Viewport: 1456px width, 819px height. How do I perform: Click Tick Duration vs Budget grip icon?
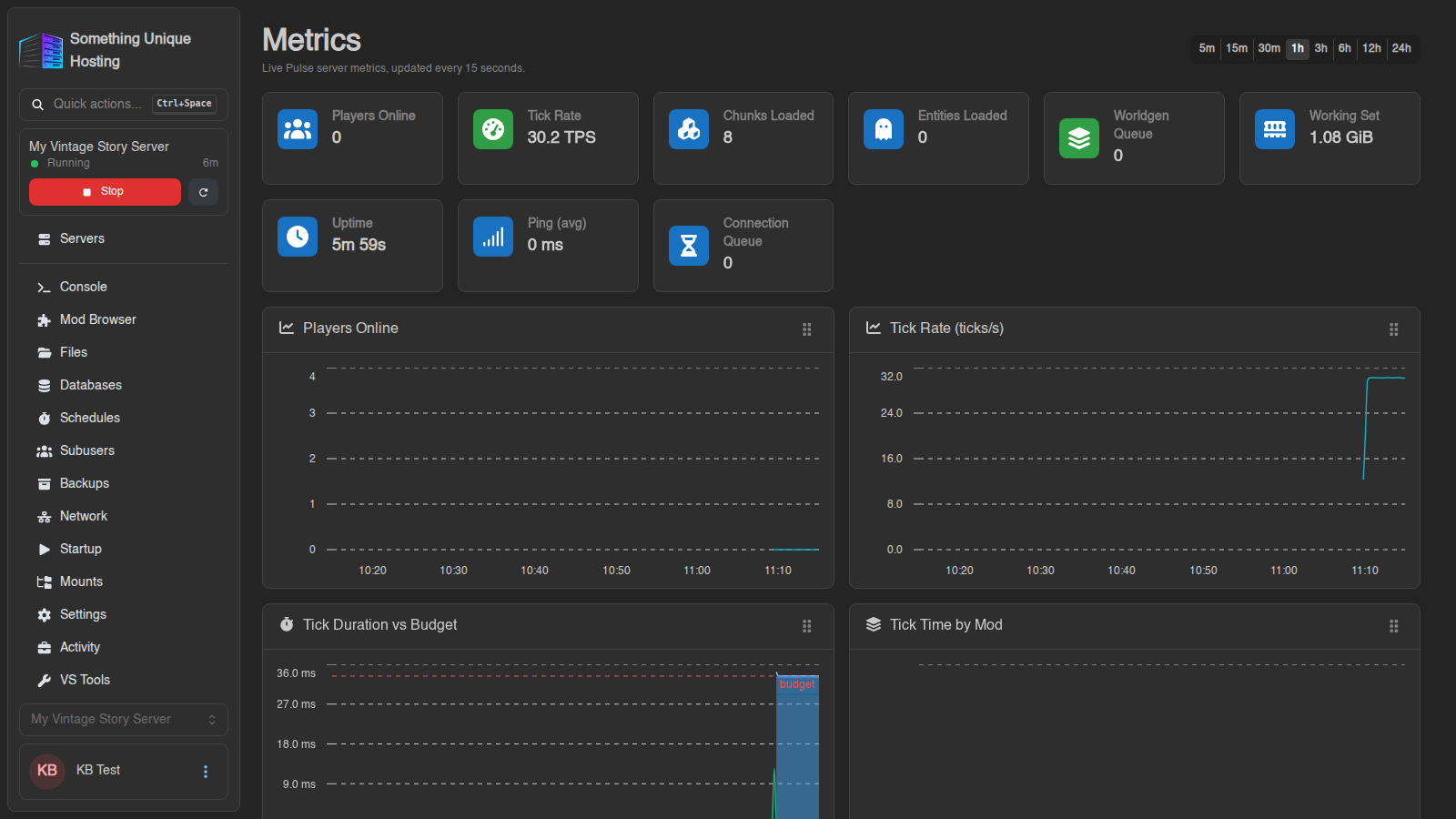tap(807, 626)
